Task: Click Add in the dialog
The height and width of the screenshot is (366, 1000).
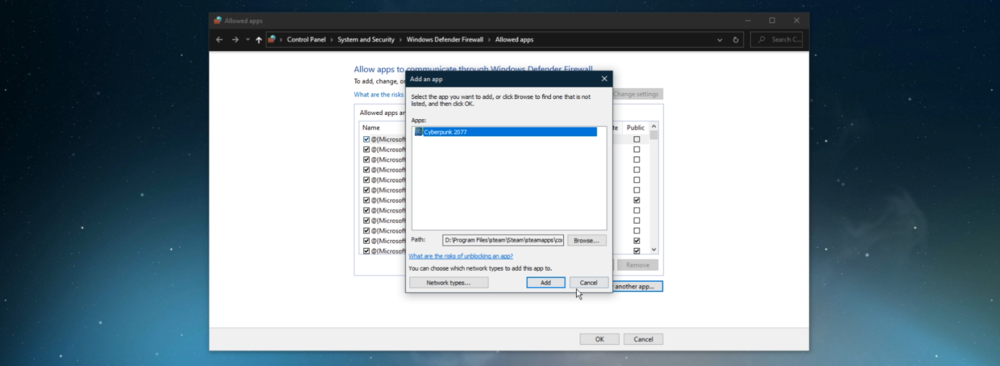Action: pyautogui.click(x=545, y=282)
